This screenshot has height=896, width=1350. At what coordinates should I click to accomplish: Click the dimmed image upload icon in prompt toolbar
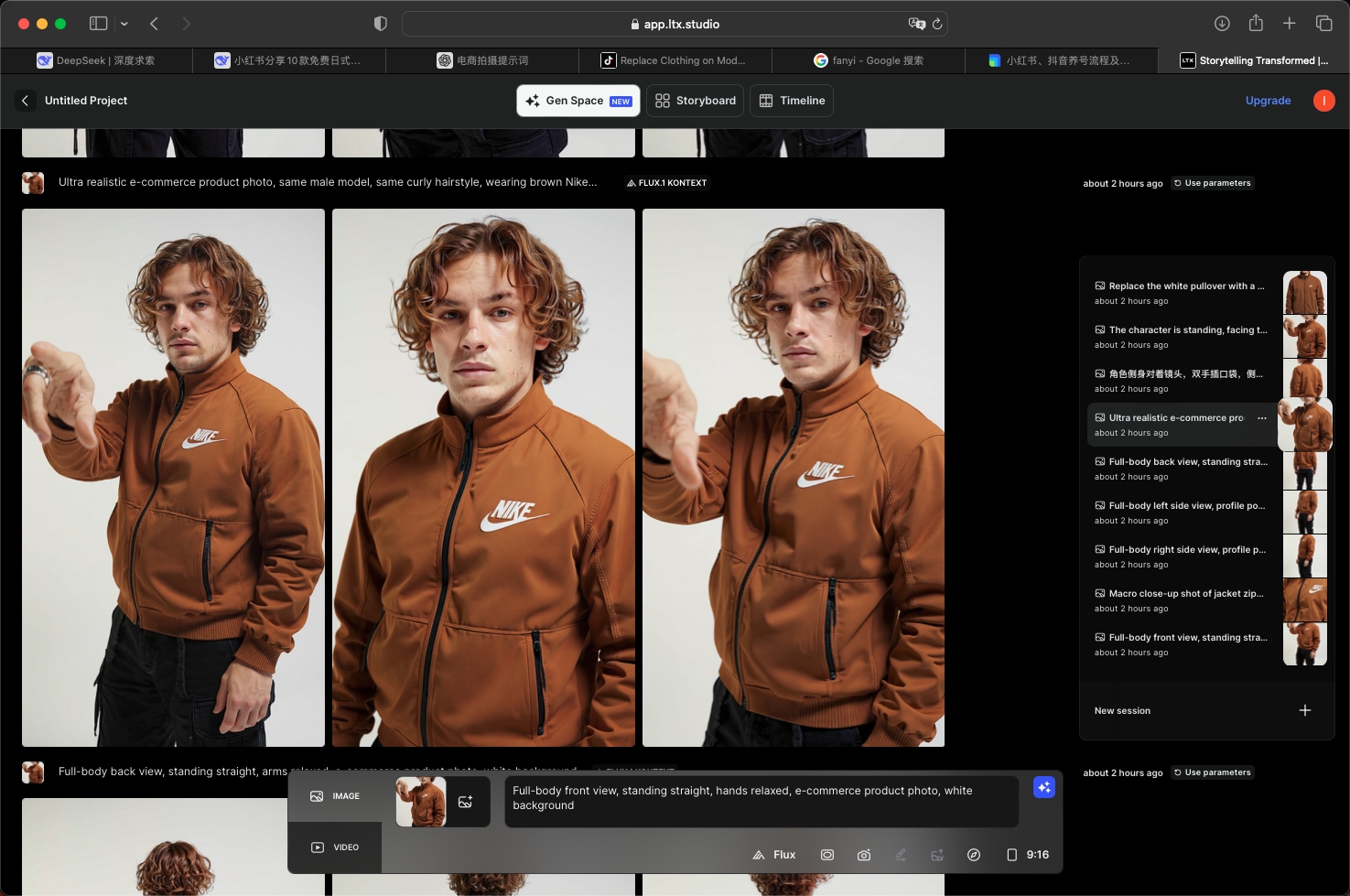[937, 855]
